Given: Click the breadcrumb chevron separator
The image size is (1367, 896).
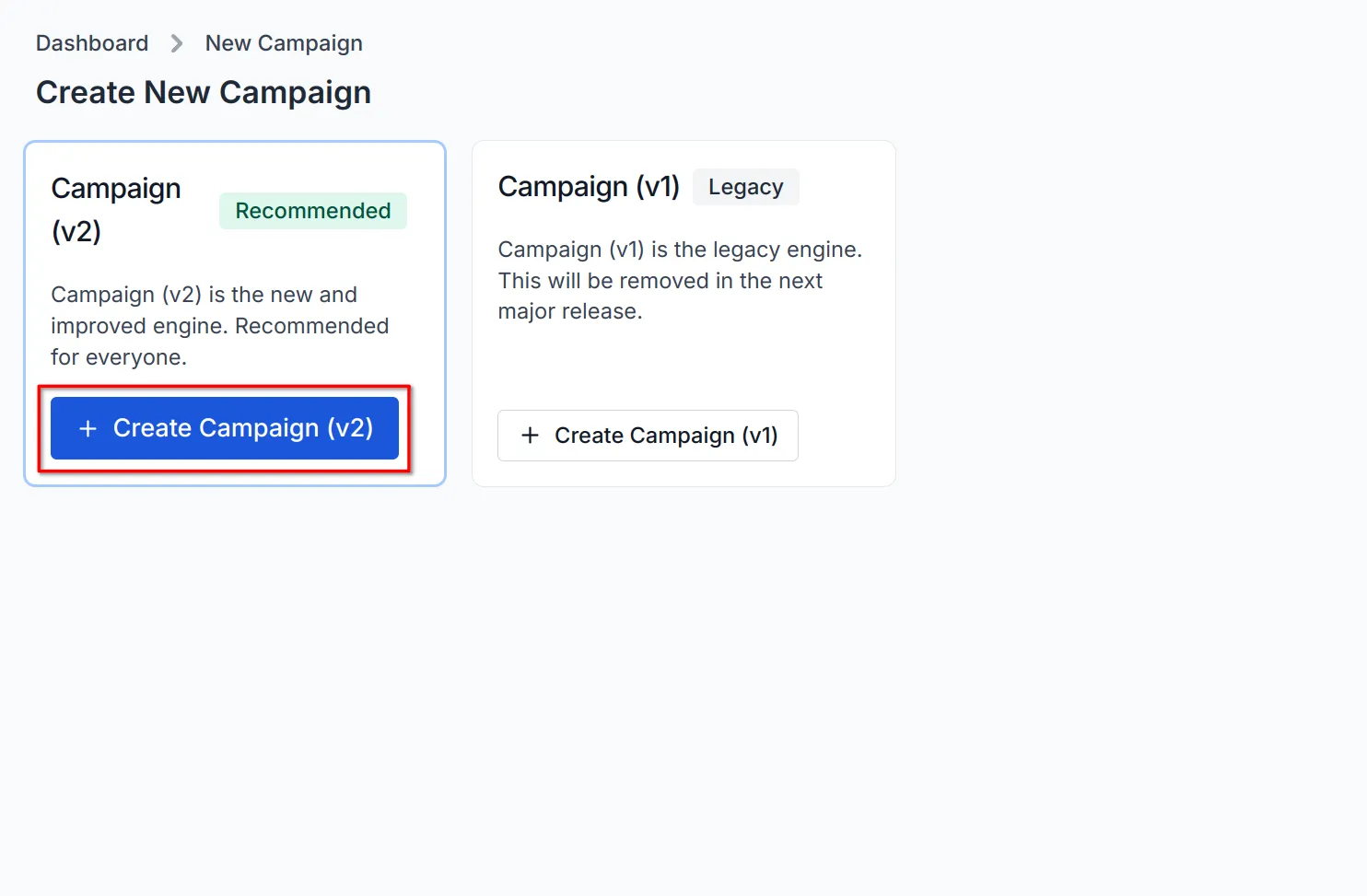Looking at the screenshot, I should click(x=175, y=43).
